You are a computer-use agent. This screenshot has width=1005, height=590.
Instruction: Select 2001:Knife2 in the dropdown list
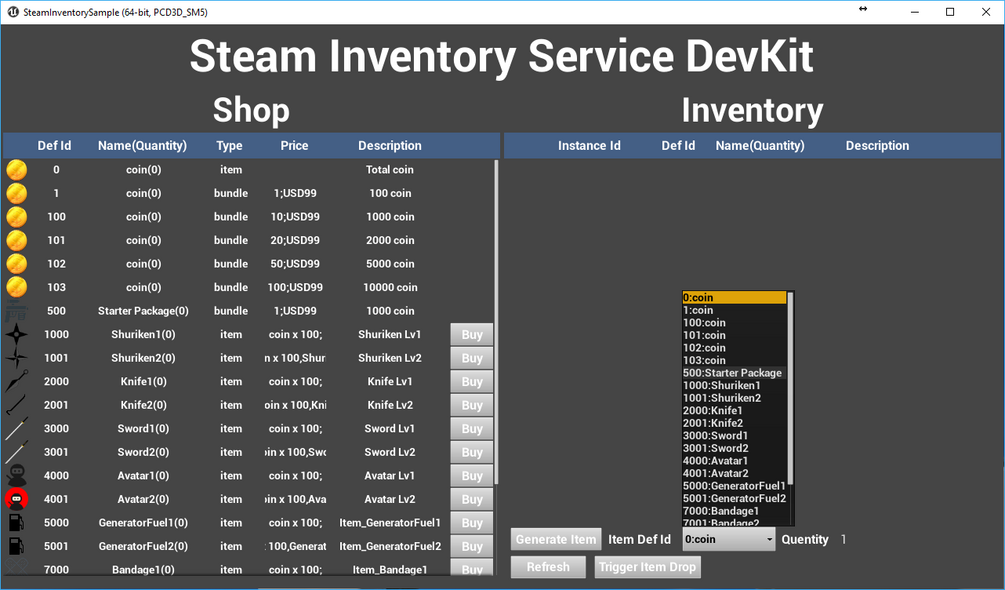pos(735,423)
